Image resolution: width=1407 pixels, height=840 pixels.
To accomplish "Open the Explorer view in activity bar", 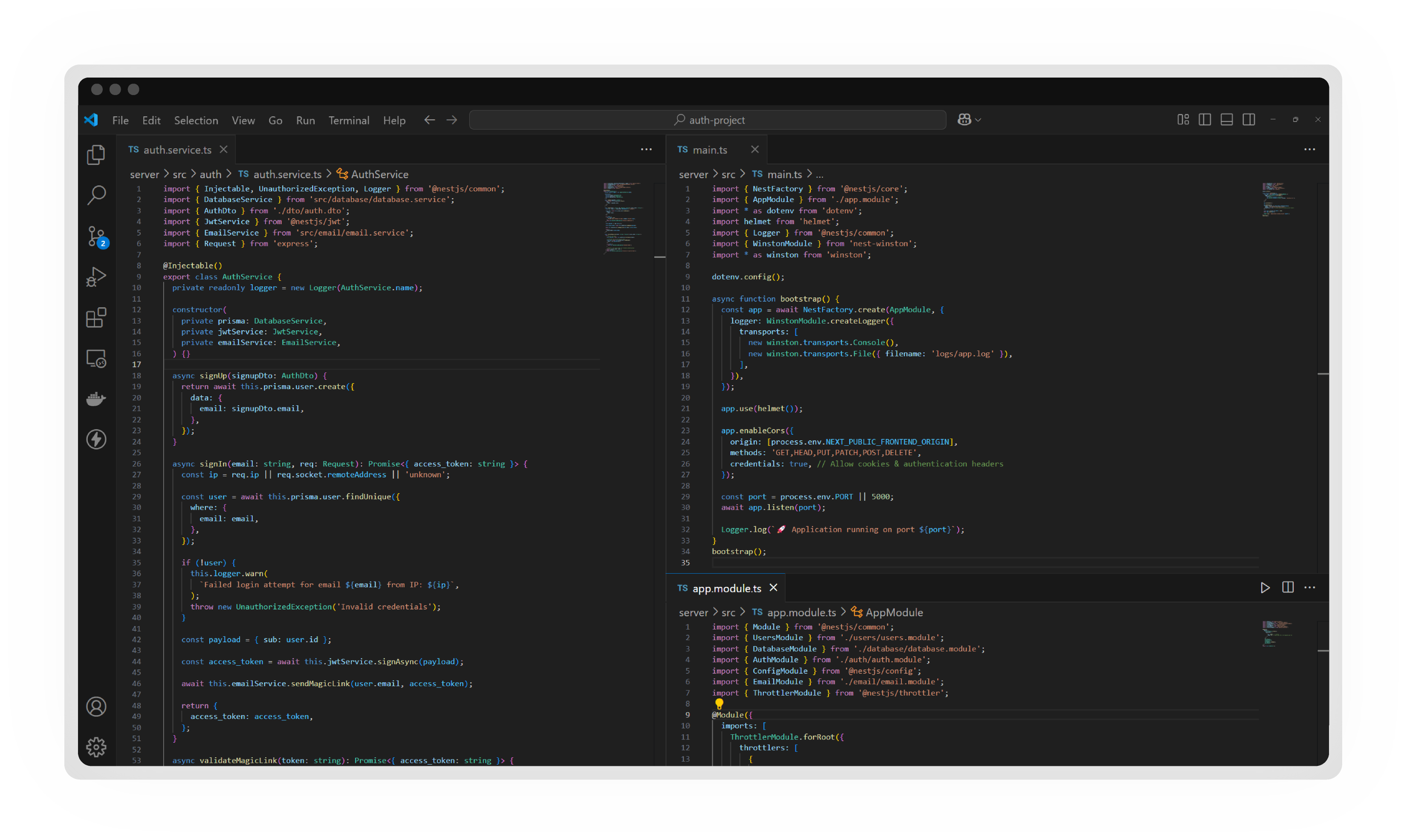I will click(x=96, y=155).
